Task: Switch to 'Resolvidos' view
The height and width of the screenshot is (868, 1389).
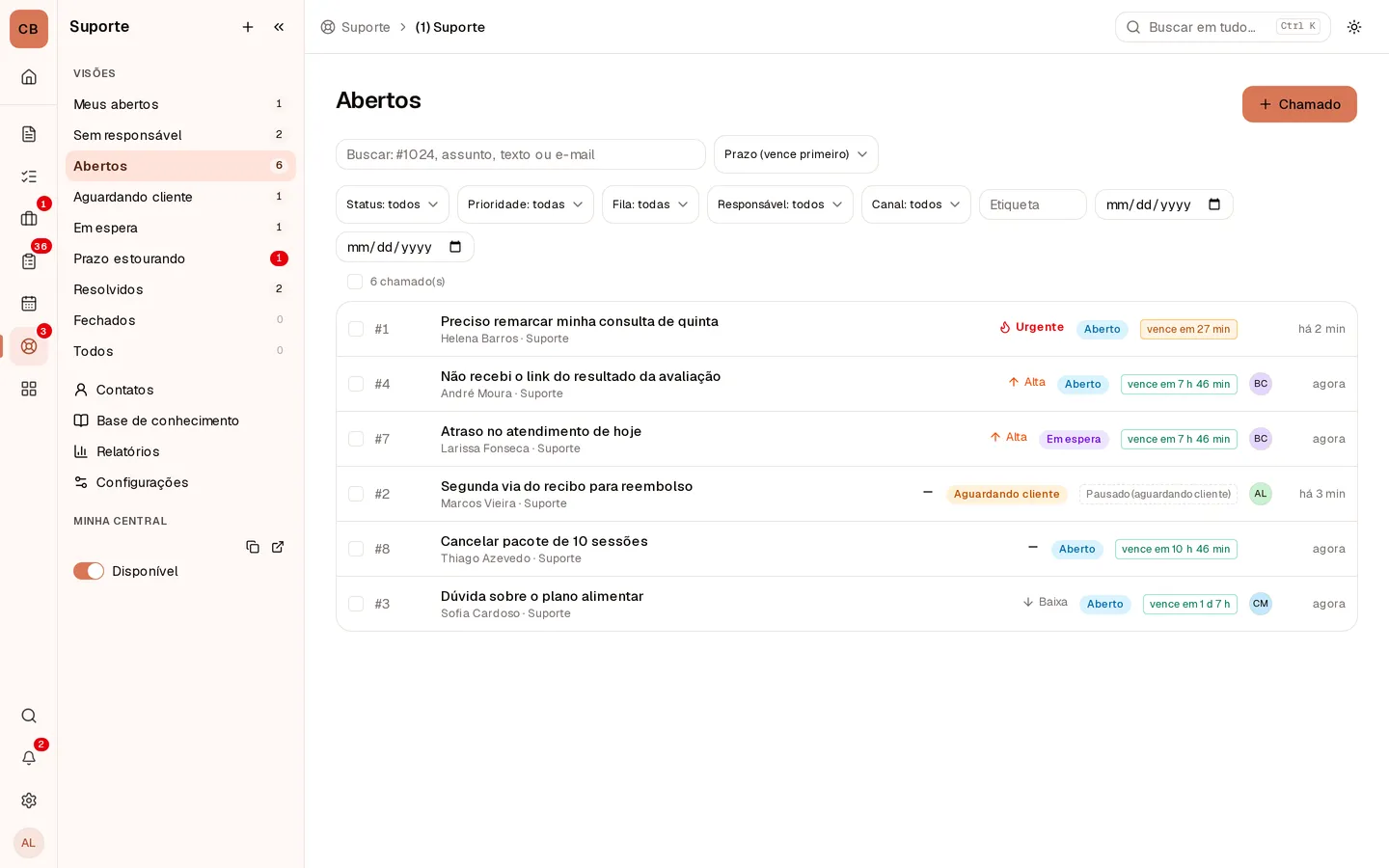Action: (180, 289)
